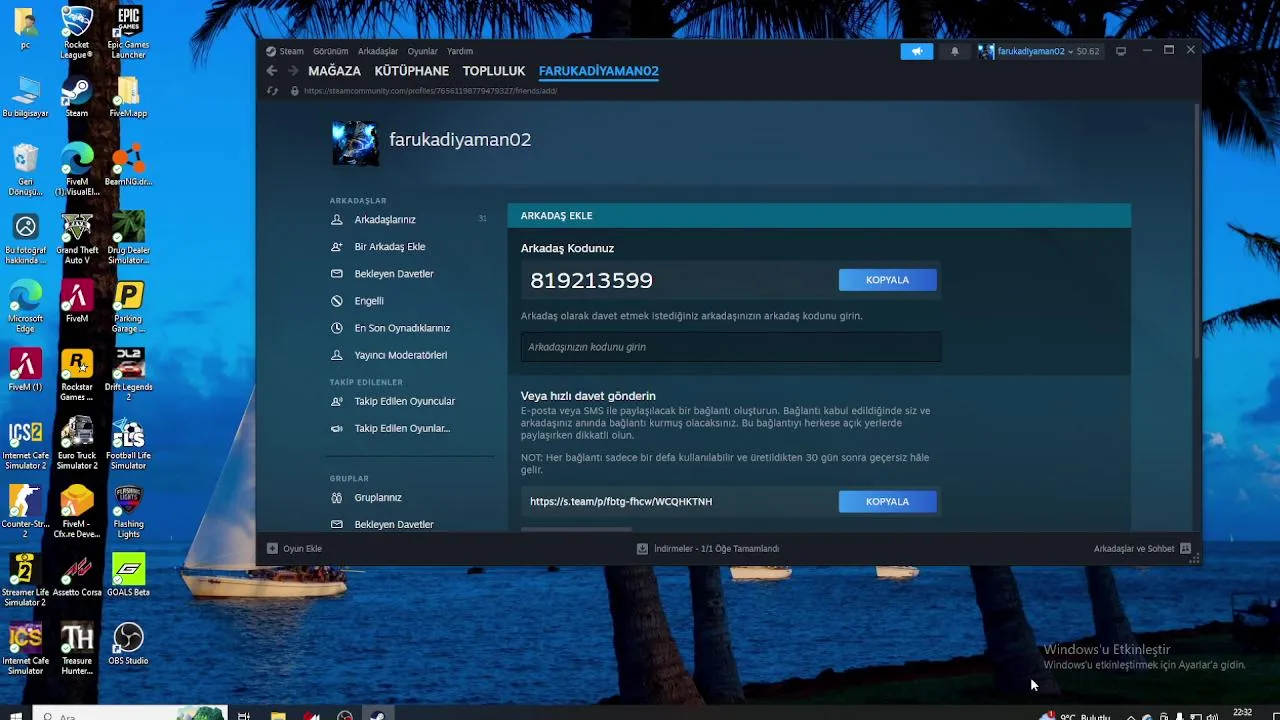Select Treasure Hunter desktop icon
Image resolution: width=1280 pixels, height=720 pixels.
click(x=77, y=648)
